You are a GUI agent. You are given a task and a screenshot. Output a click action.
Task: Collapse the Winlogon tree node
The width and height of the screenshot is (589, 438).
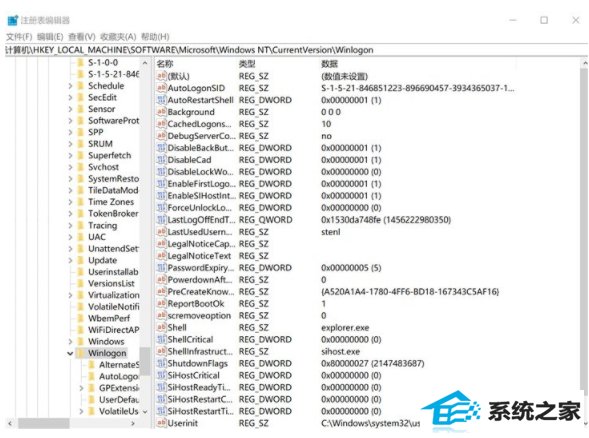click(70, 353)
